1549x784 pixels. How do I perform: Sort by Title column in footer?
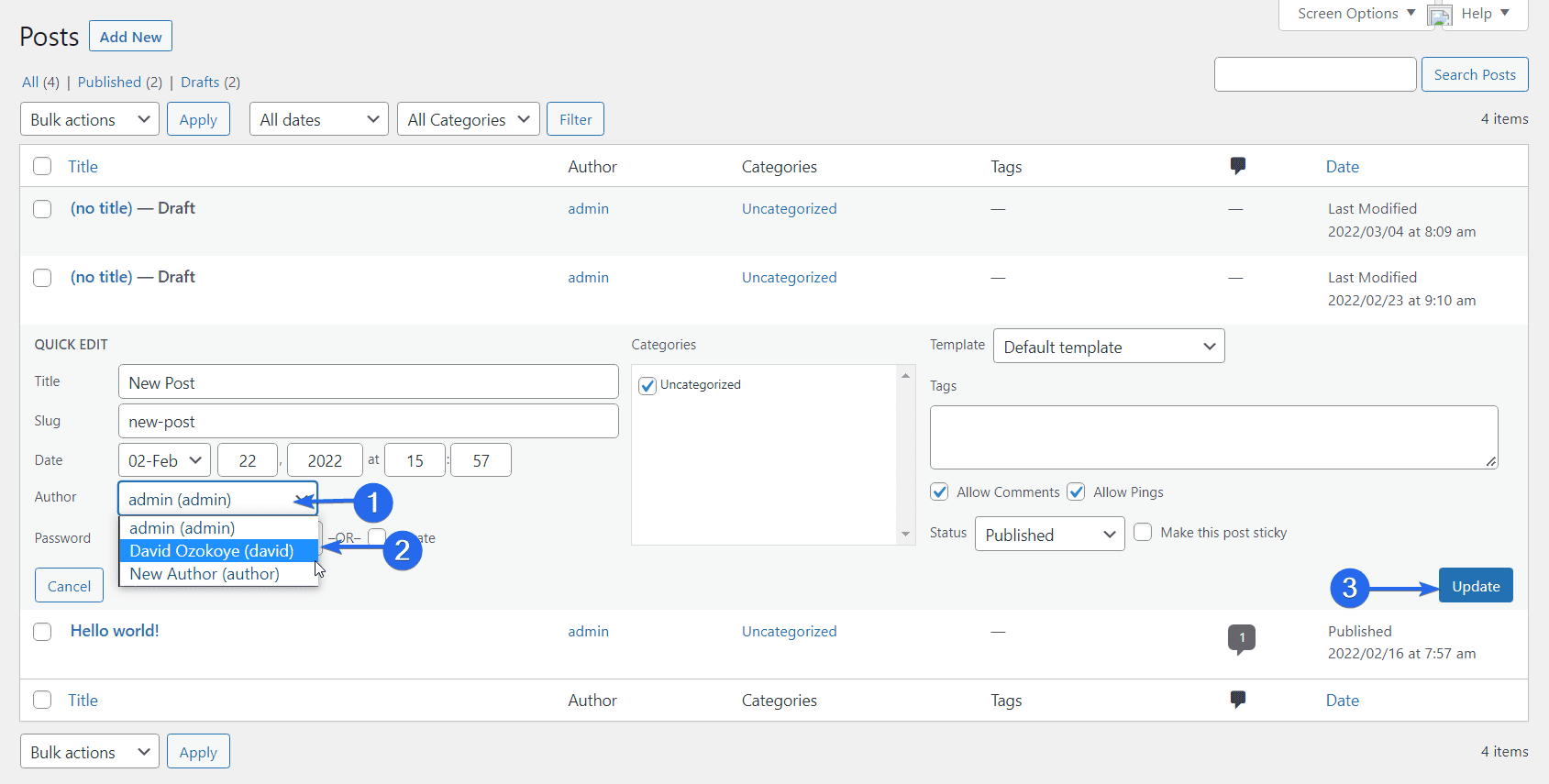[x=83, y=701]
